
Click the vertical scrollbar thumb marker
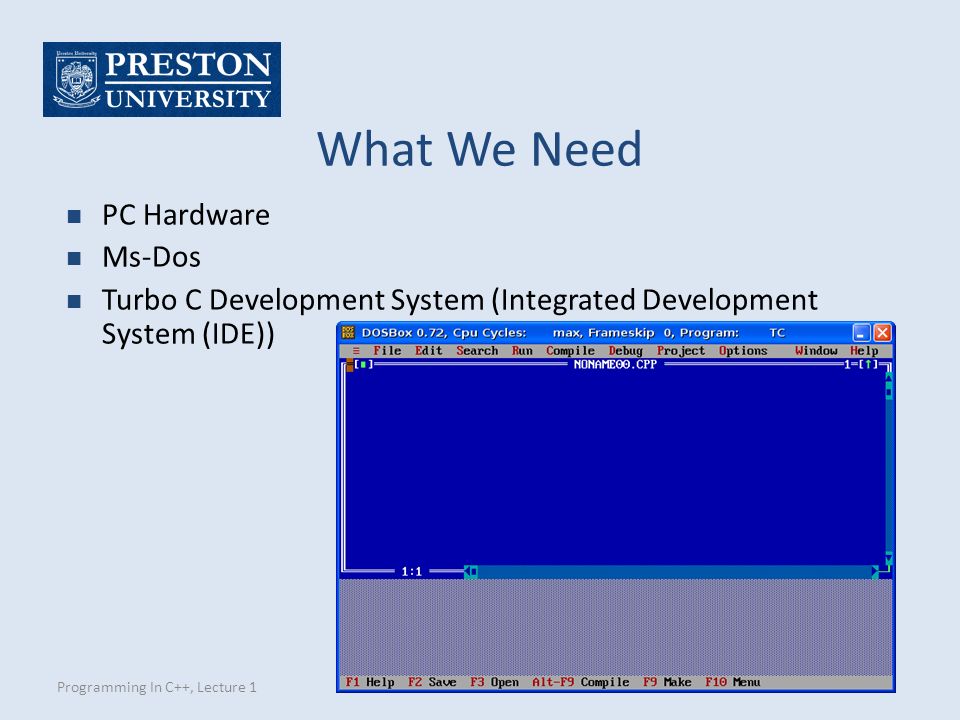[889, 392]
